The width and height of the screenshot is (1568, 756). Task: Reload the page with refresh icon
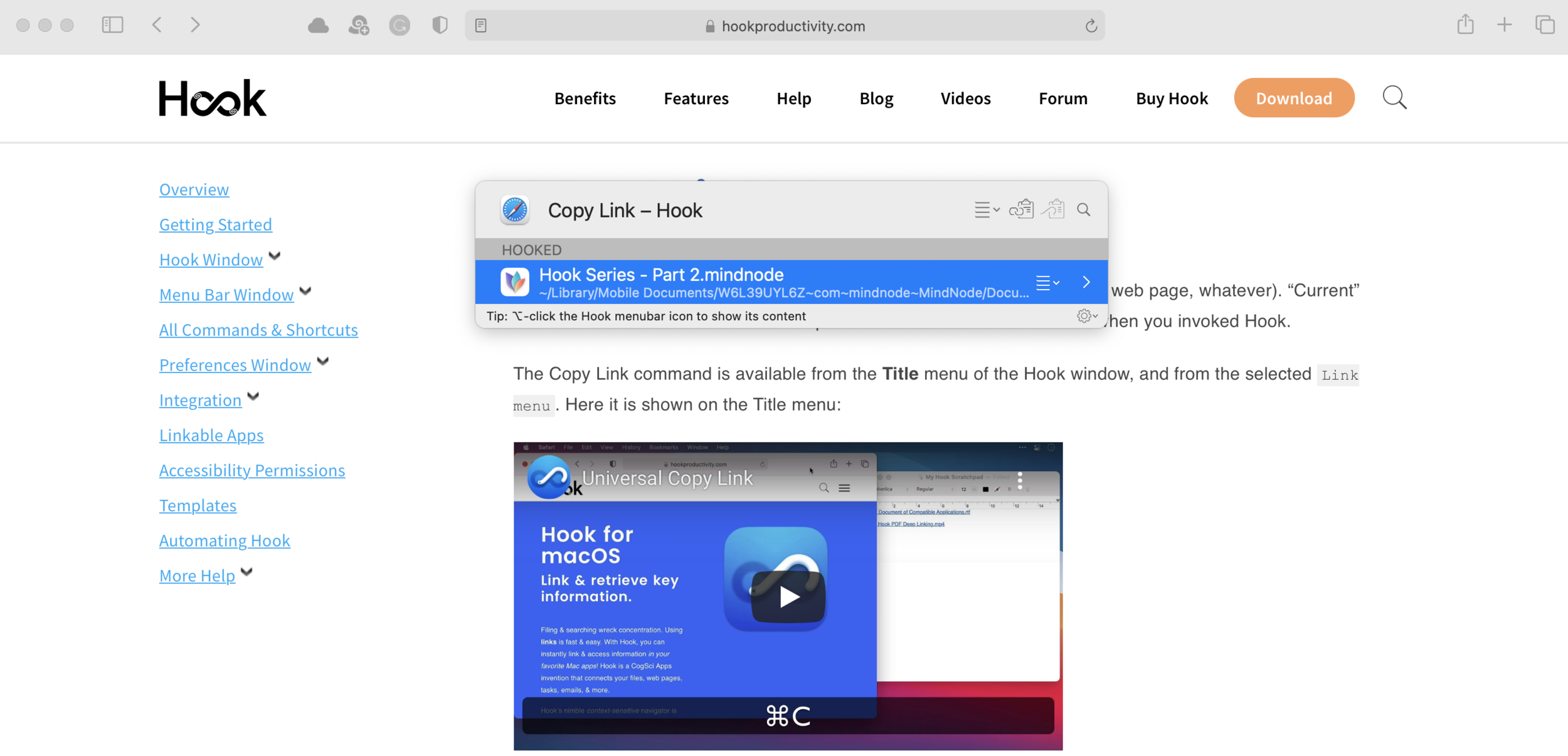point(1091,26)
